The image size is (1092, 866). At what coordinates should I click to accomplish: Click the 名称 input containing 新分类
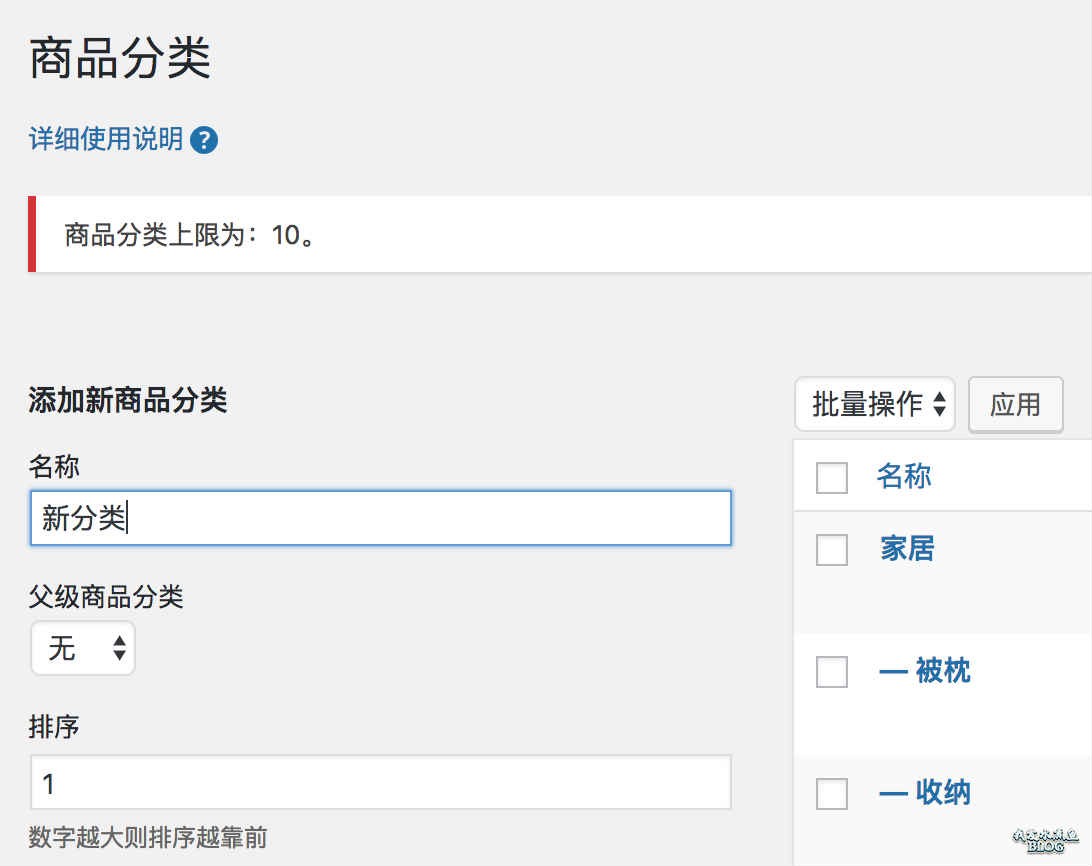click(x=380, y=518)
